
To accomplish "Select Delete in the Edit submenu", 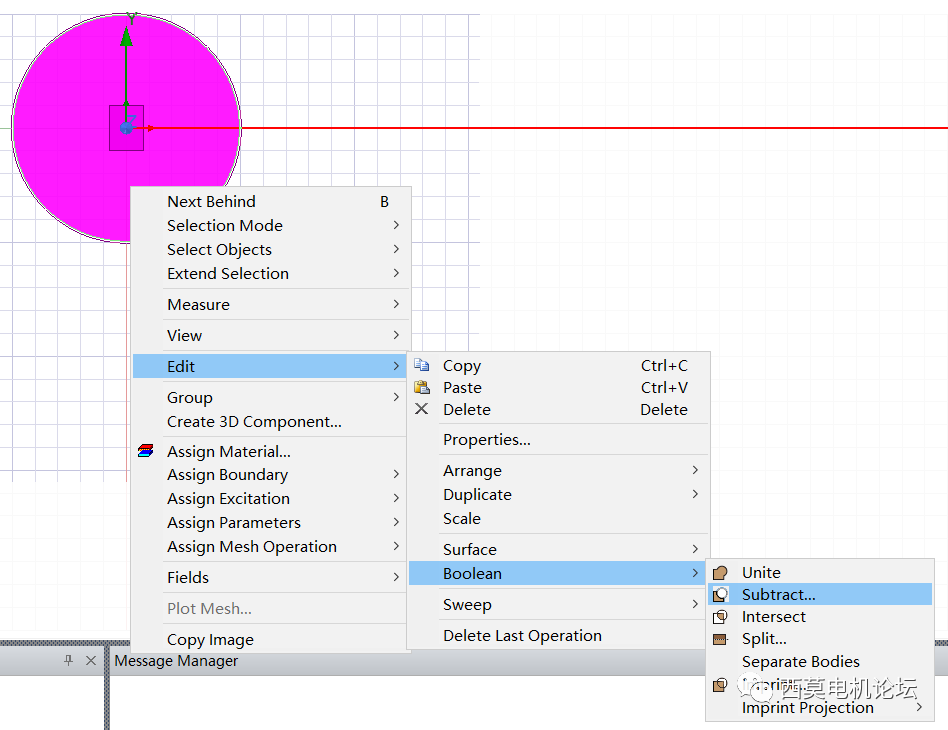I will click(559, 409).
